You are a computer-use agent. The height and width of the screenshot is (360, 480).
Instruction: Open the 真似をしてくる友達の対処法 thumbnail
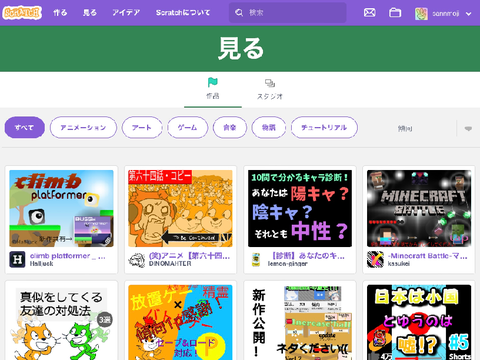tap(61, 322)
